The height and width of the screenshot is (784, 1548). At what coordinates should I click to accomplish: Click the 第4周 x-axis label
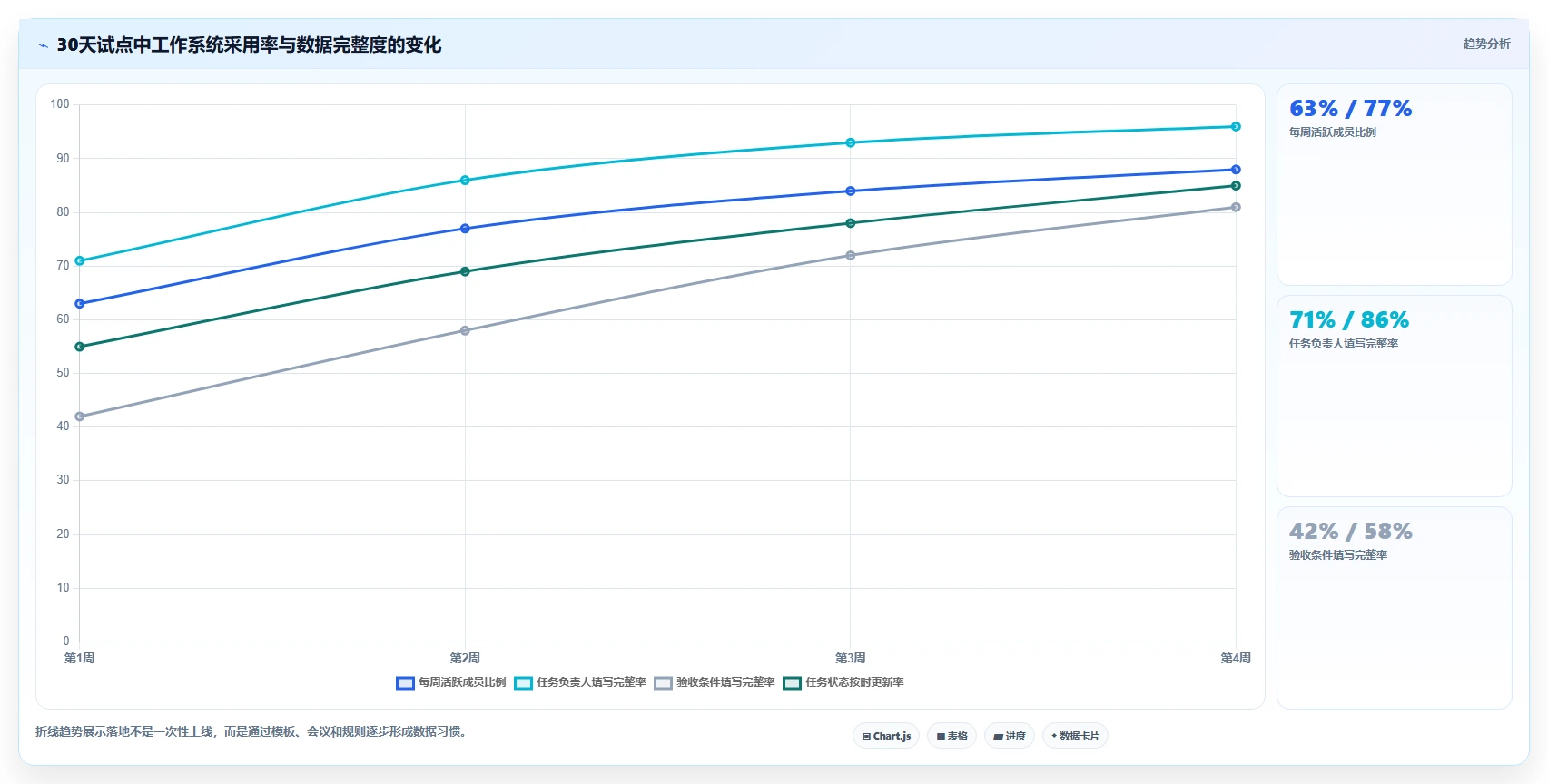click(1236, 658)
